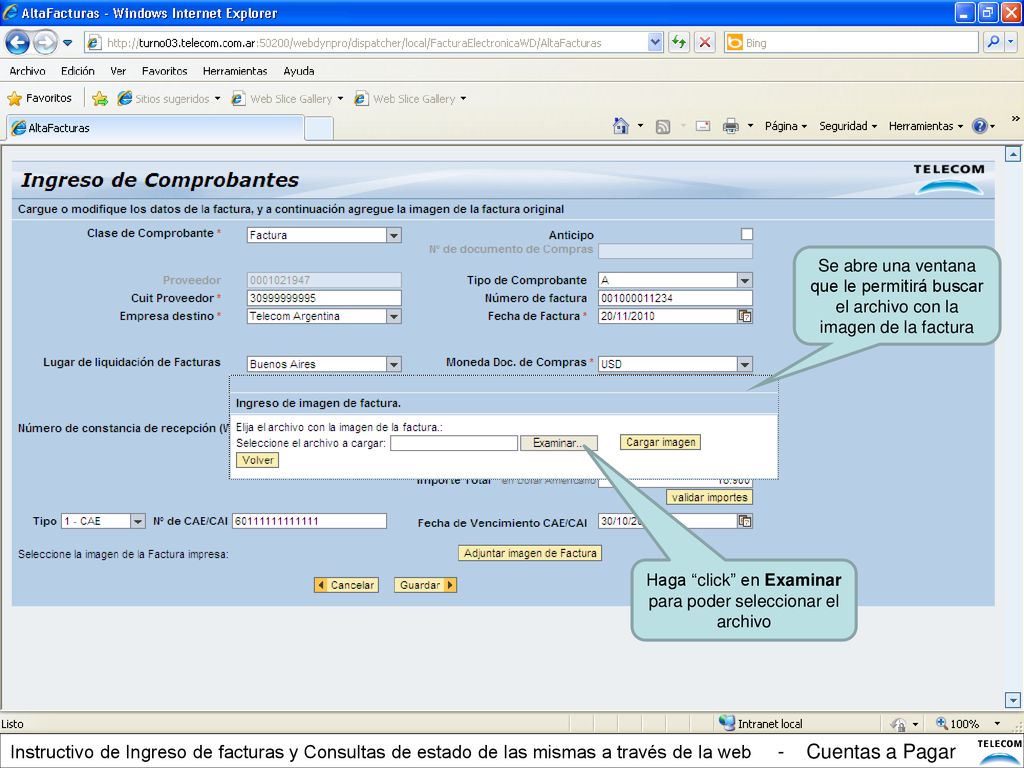
Task: Click the Print icon
Action: pyautogui.click(x=731, y=126)
